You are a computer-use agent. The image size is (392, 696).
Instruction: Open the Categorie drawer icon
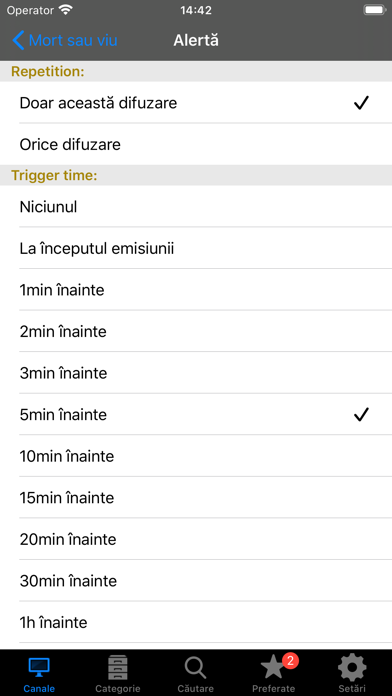tap(118, 667)
